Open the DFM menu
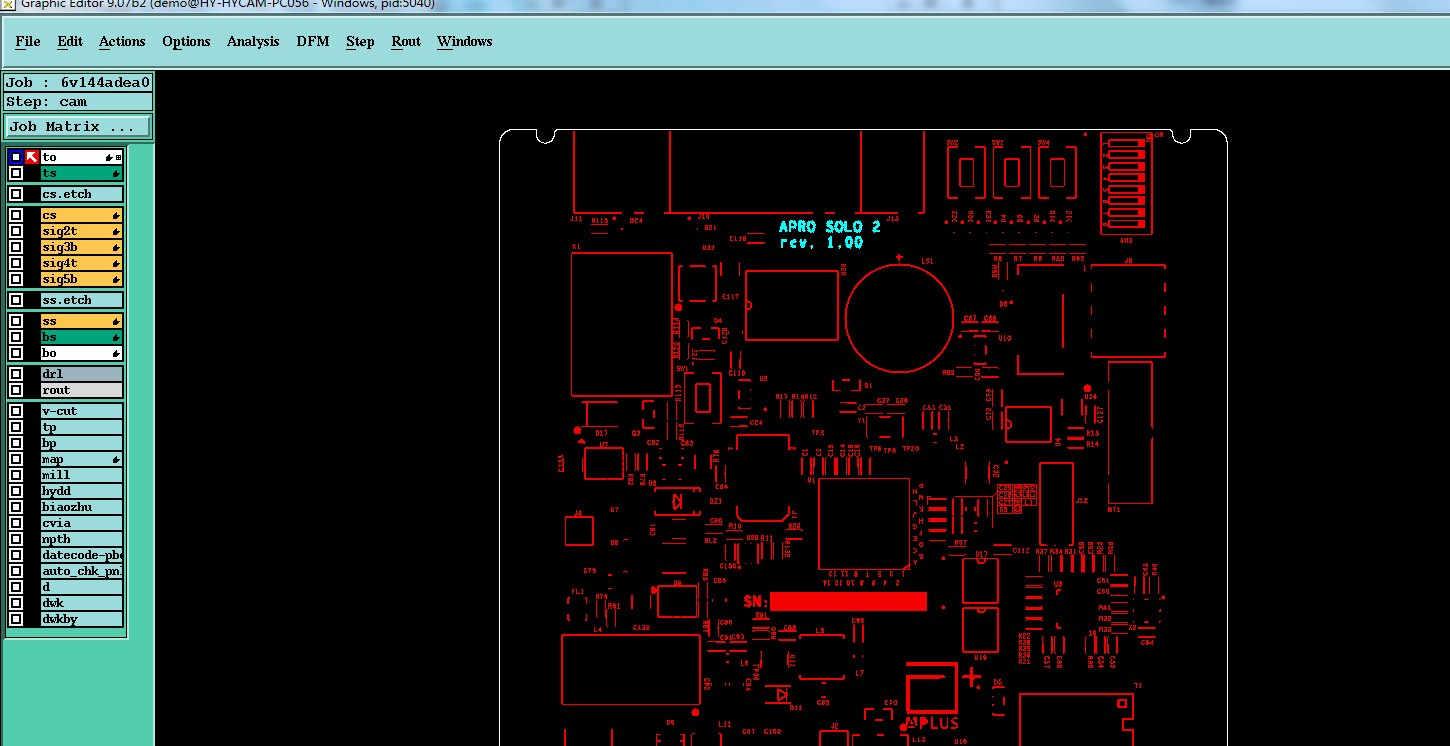This screenshot has width=1450, height=746. 312,41
